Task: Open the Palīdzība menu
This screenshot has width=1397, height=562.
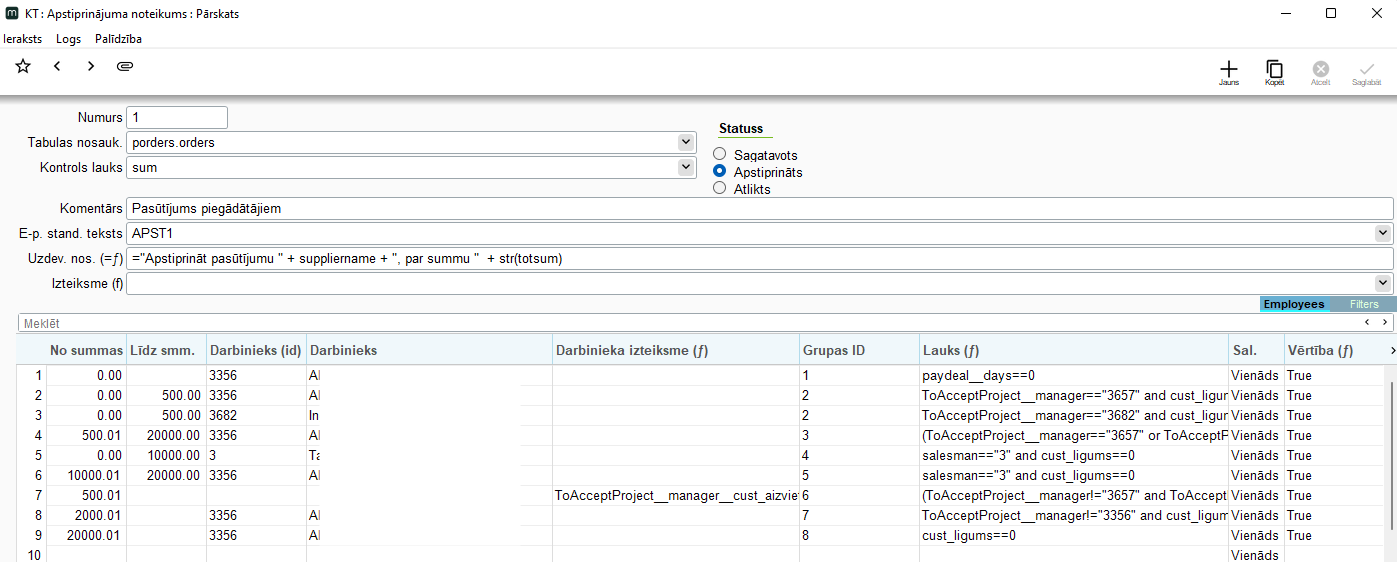Action: click(118, 39)
